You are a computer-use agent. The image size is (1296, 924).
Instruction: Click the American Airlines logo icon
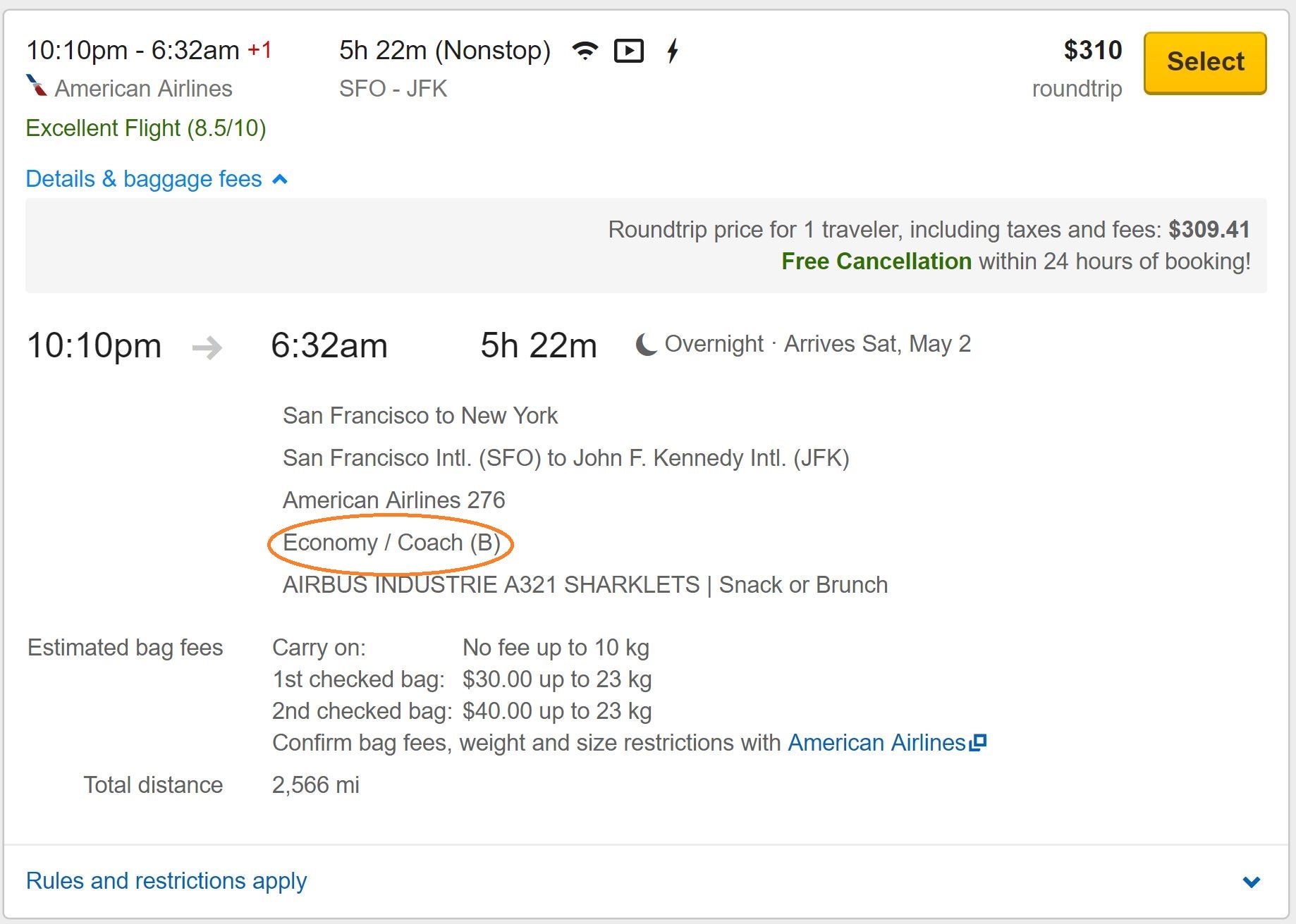37,85
